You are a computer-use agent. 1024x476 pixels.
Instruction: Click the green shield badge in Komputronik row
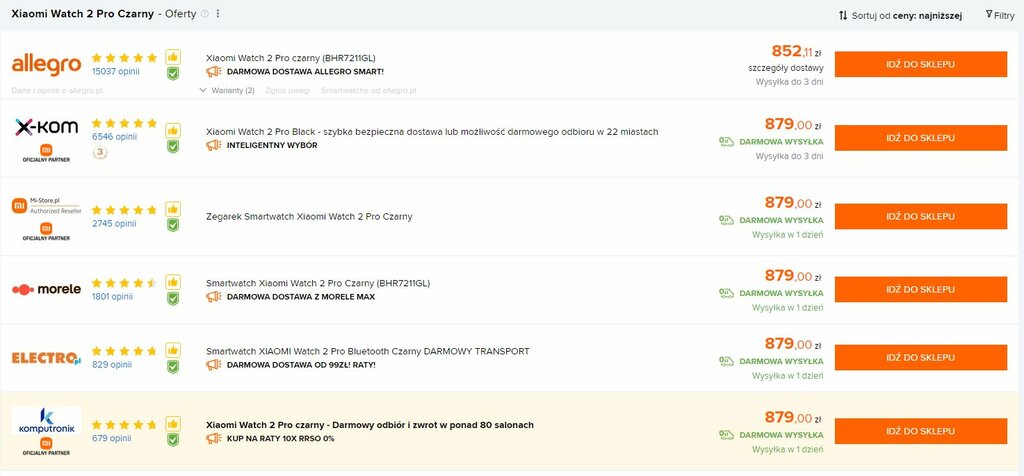[173, 439]
